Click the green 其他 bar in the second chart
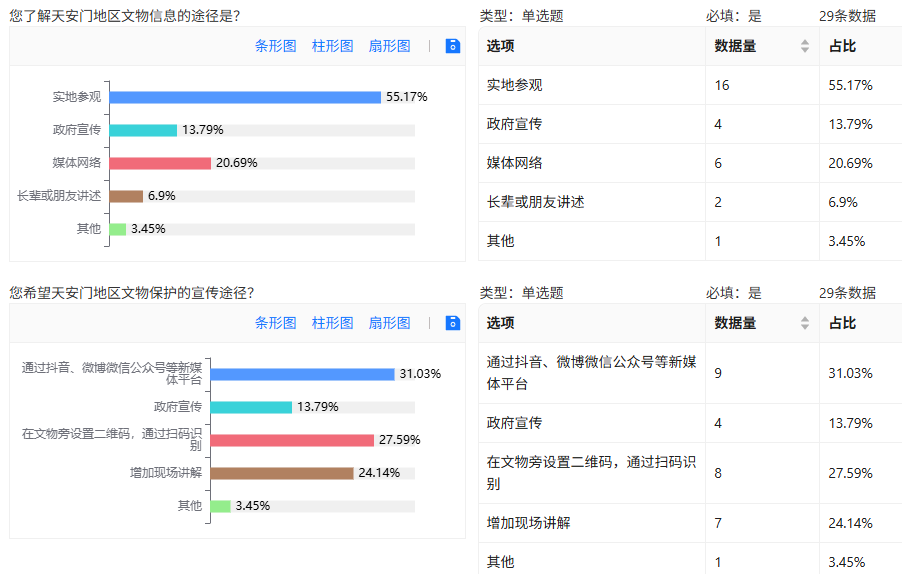Viewport: 902px width, 574px height. coord(220,506)
